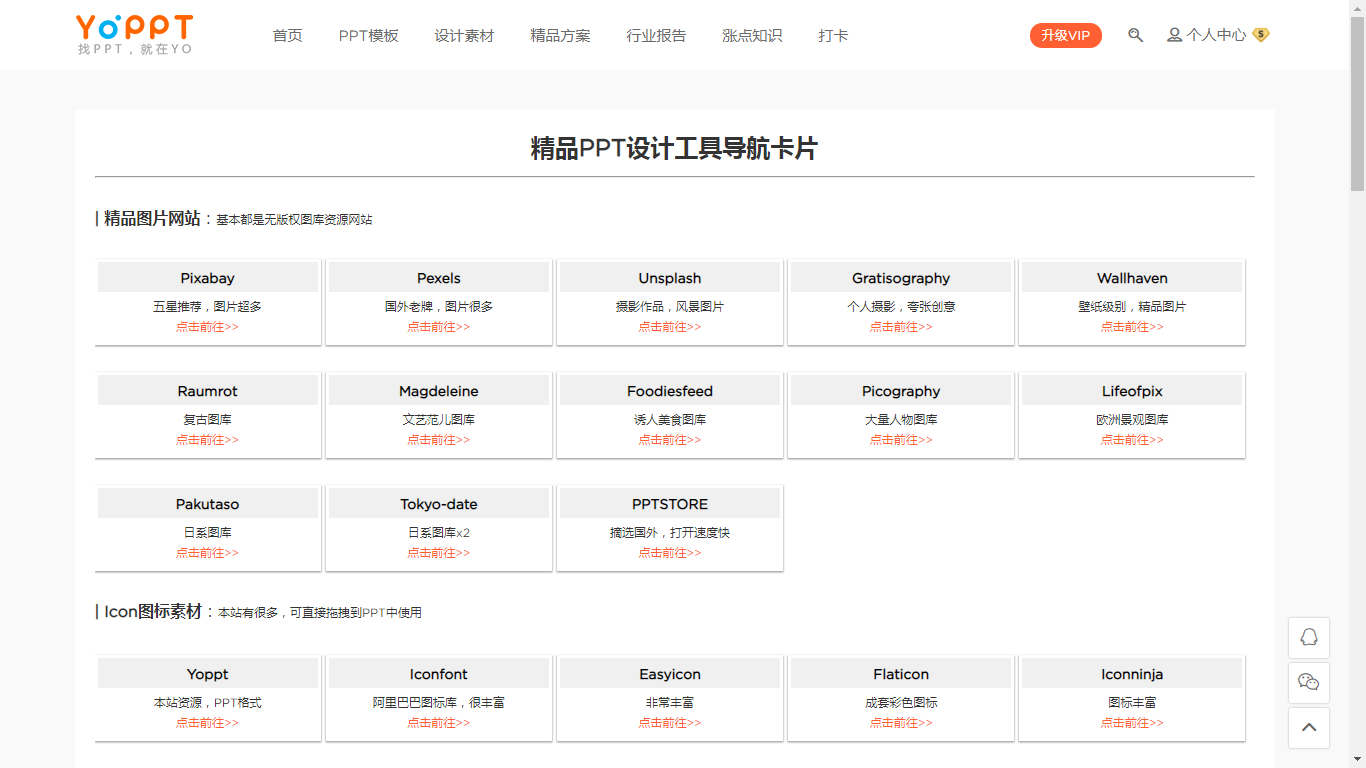Screen dimensions: 1366x768
Task: Click 点击前往 under Foodiesfeed
Action: pyautogui.click(x=670, y=440)
